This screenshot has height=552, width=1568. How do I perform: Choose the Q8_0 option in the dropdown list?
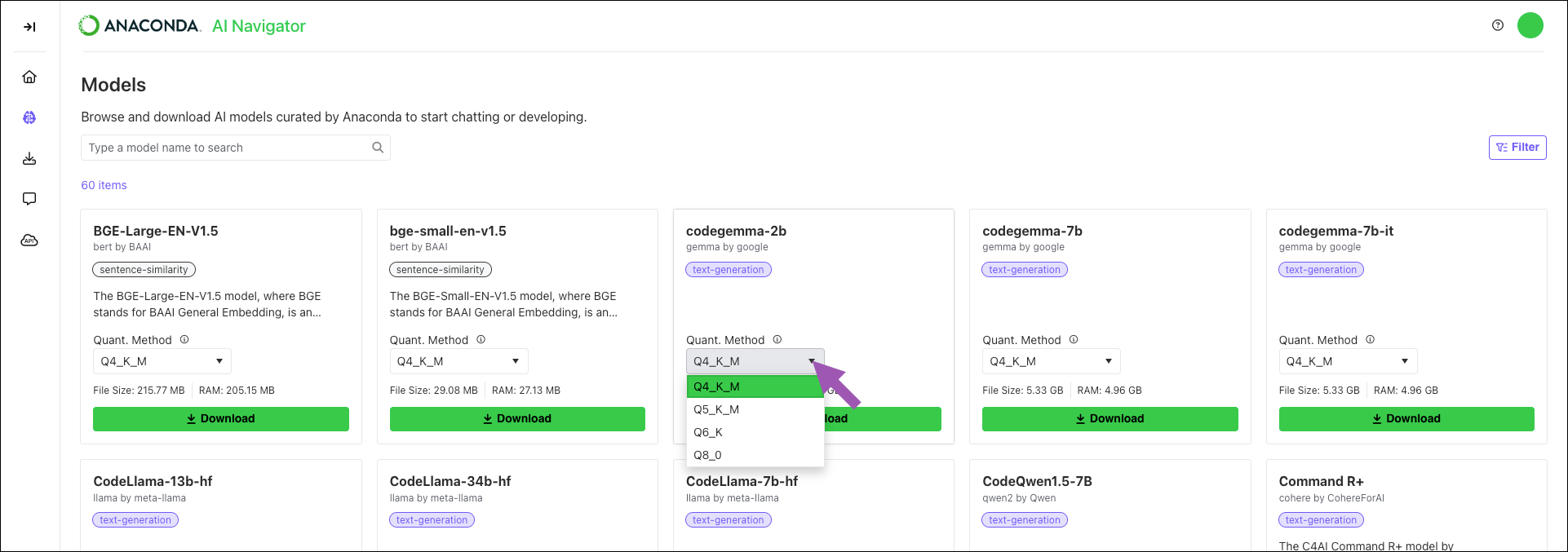[755, 455]
